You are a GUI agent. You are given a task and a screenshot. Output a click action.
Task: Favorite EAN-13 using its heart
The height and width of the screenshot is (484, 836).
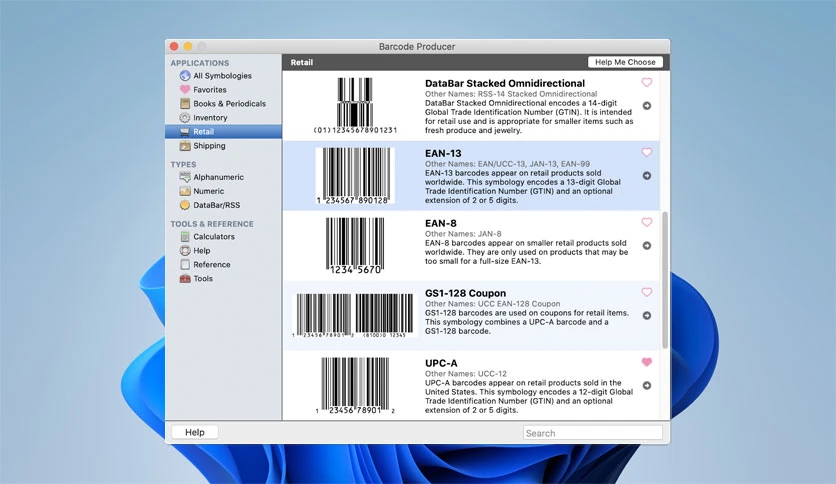647,152
